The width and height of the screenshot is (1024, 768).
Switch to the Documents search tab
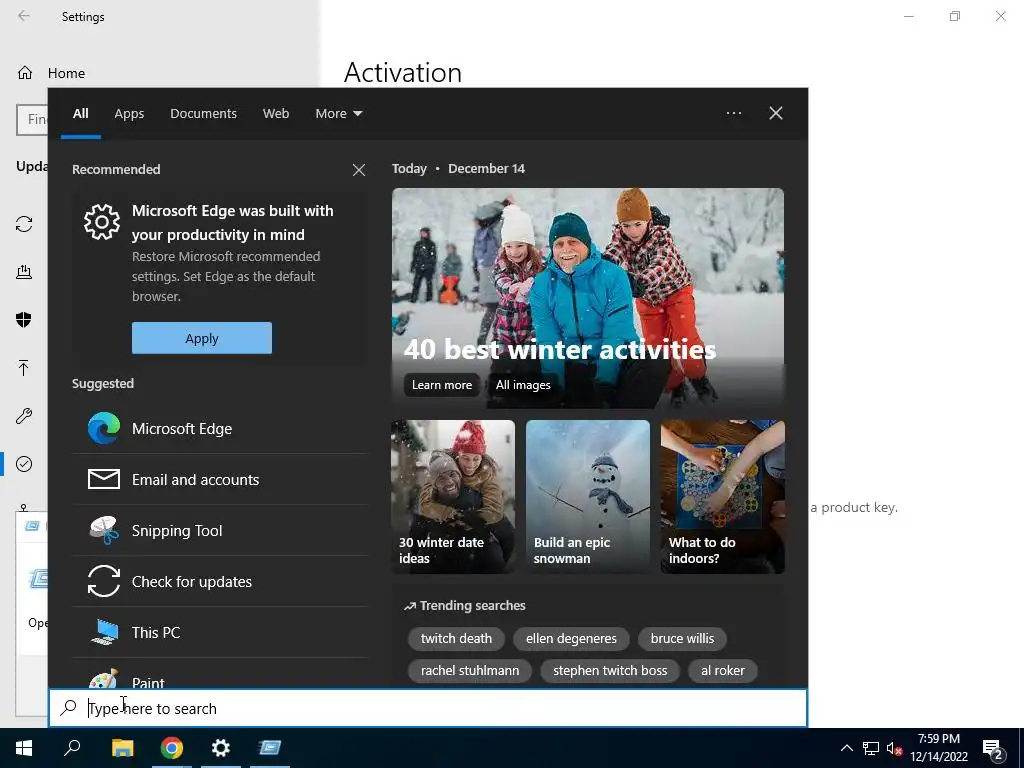(x=203, y=114)
